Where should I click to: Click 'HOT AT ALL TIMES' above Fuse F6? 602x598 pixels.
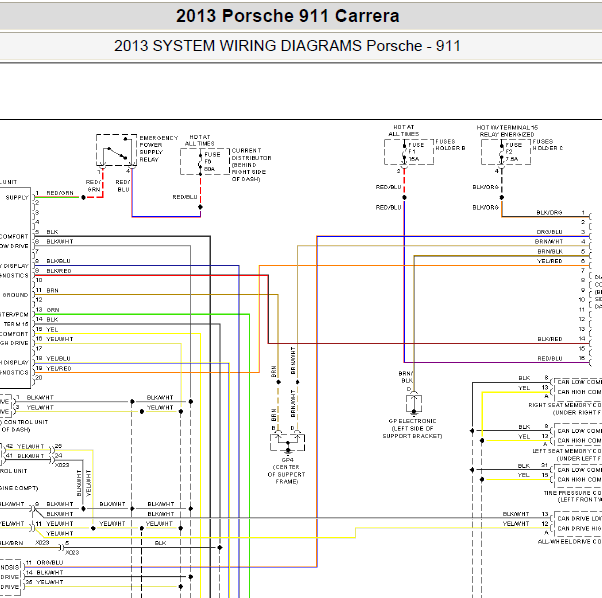tap(200, 140)
